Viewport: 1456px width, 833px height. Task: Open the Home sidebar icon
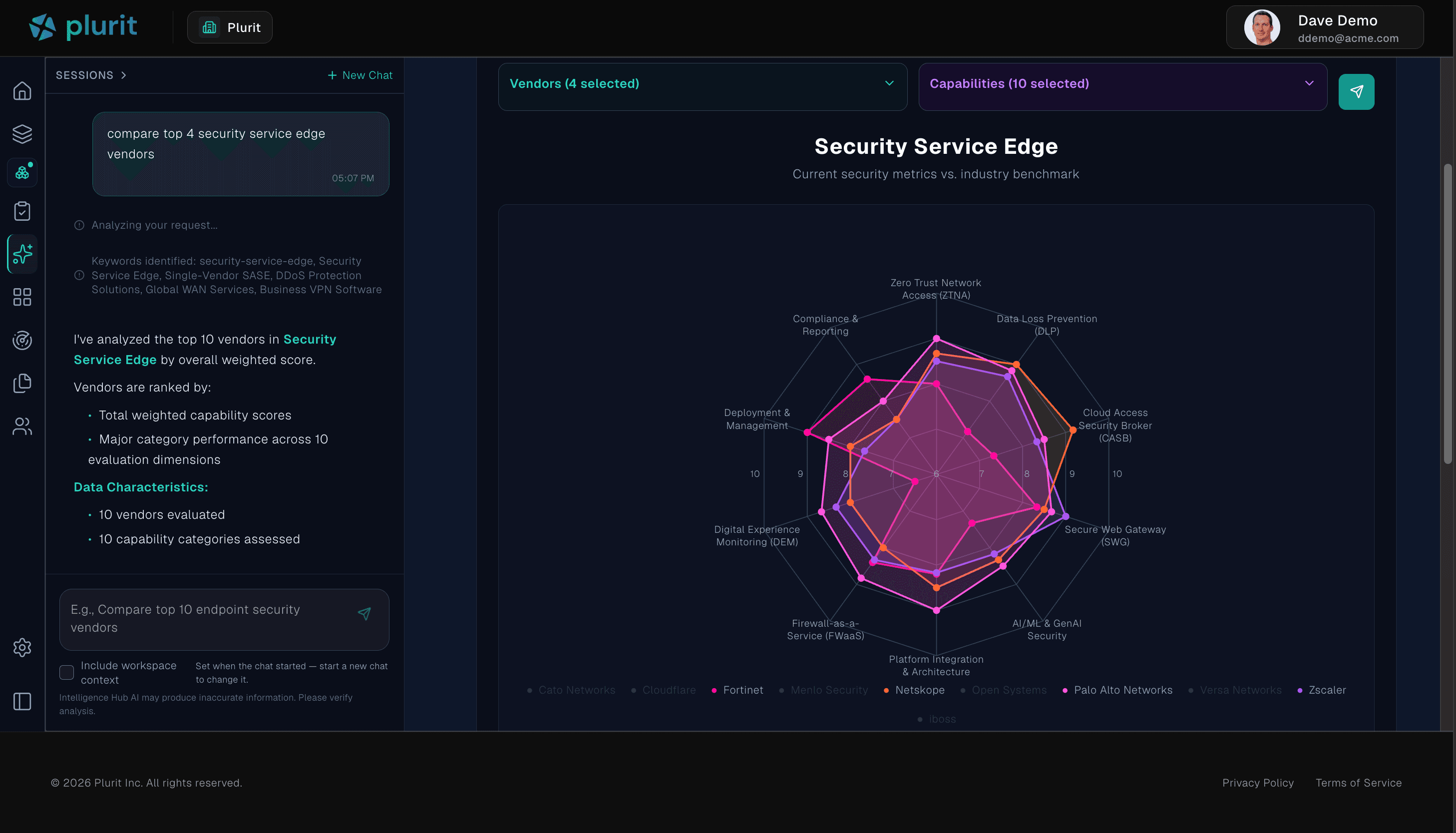click(22, 91)
